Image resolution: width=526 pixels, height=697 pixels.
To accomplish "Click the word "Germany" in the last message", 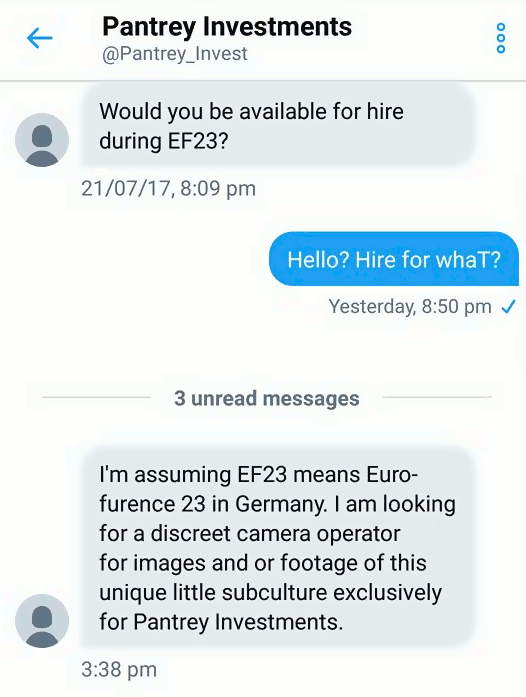I will (x=281, y=505).
